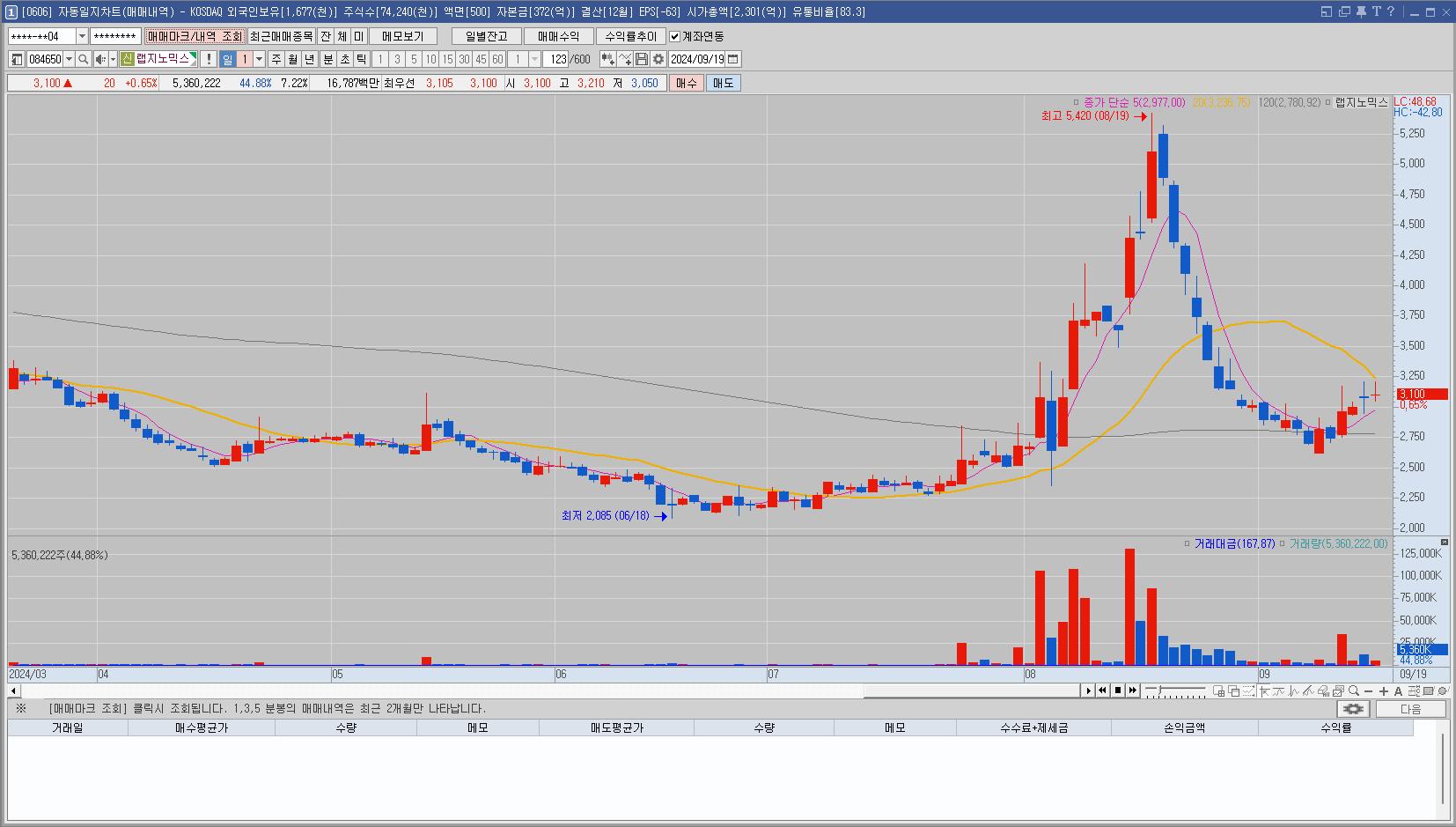1456x827 pixels.
Task: Click the zoom magnifier icon below chart
Action: tap(1354, 690)
